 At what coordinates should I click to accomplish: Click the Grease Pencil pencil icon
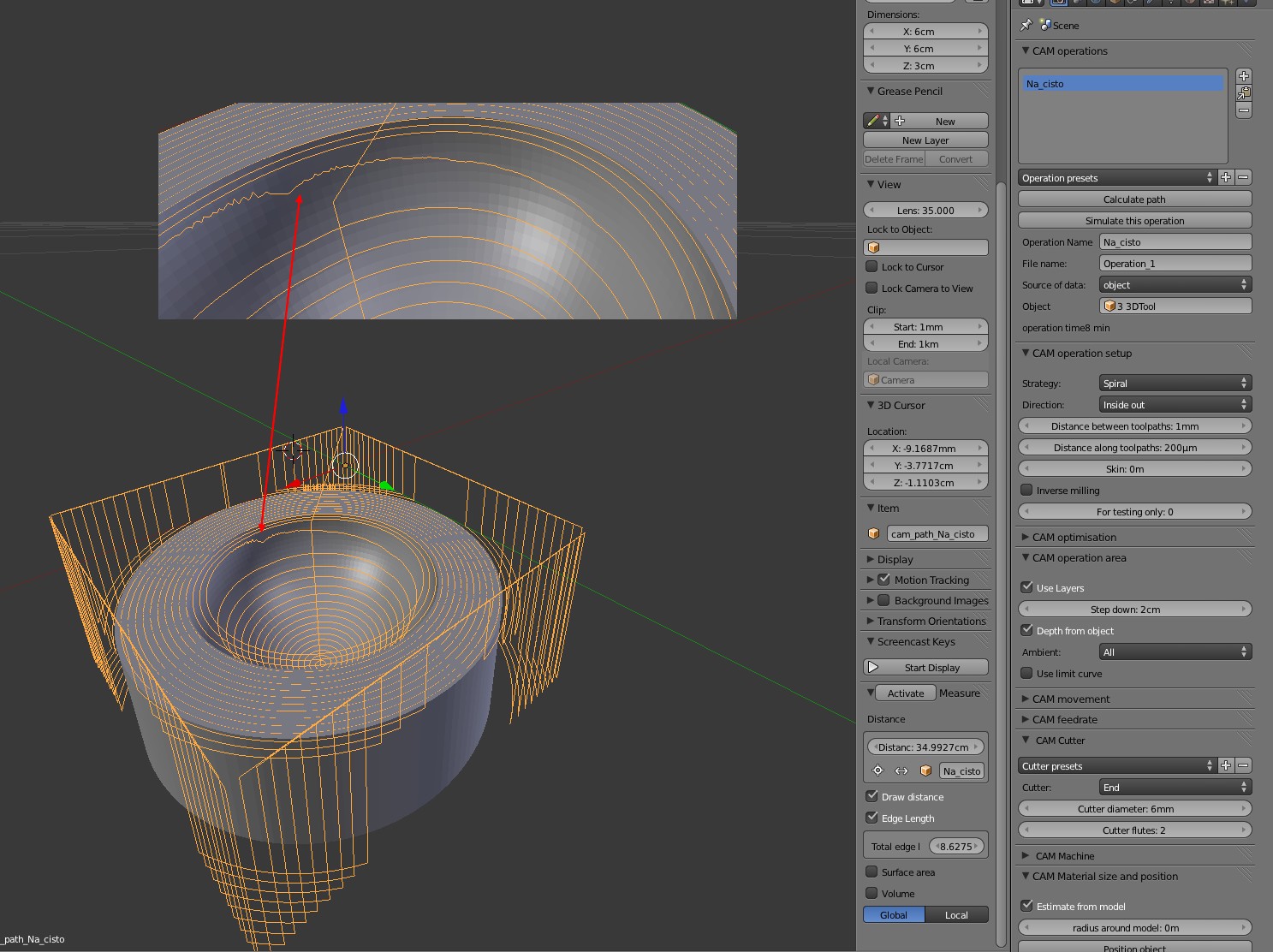point(872,121)
